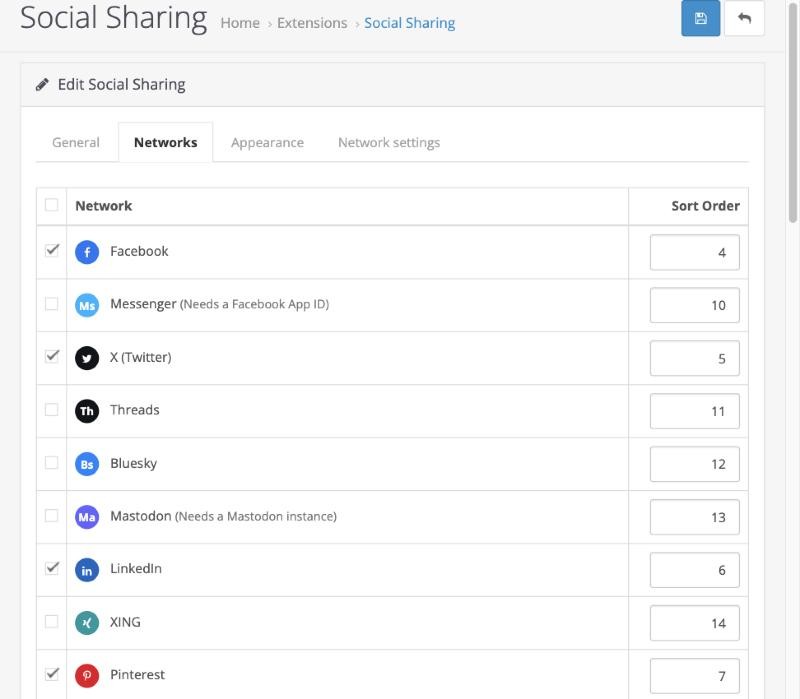800x699 pixels.
Task: Click the Pinterest network label
Action: 137,675
